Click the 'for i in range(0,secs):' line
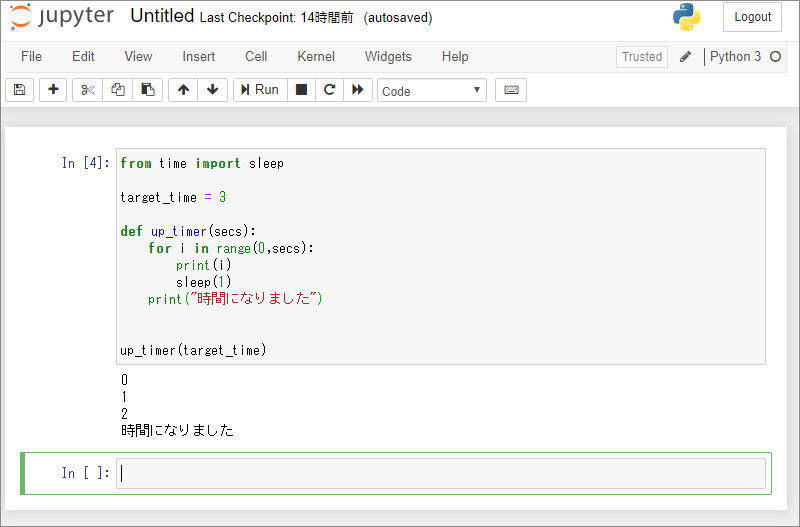 coord(231,248)
